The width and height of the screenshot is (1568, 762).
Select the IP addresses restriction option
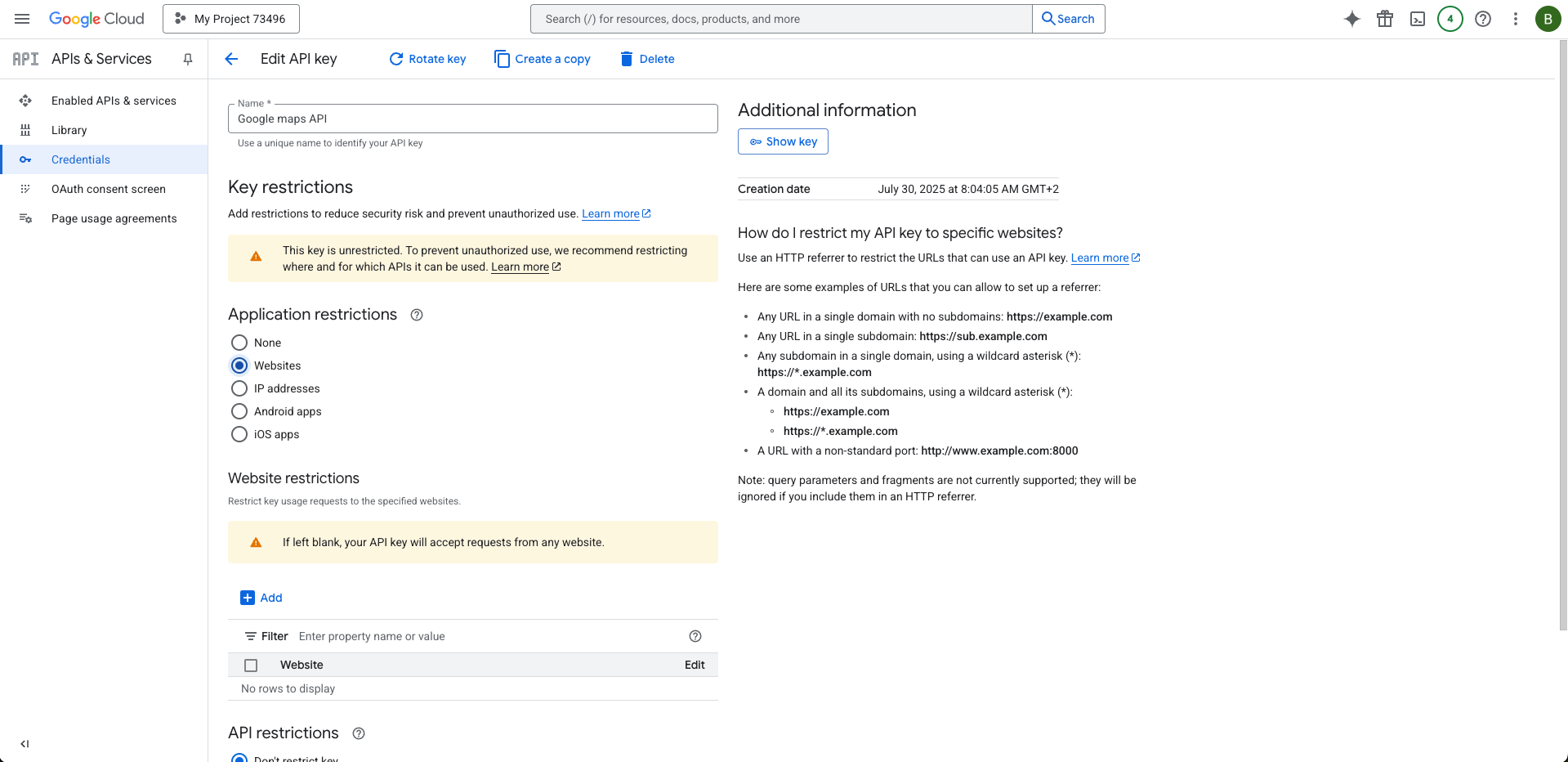[x=239, y=388]
